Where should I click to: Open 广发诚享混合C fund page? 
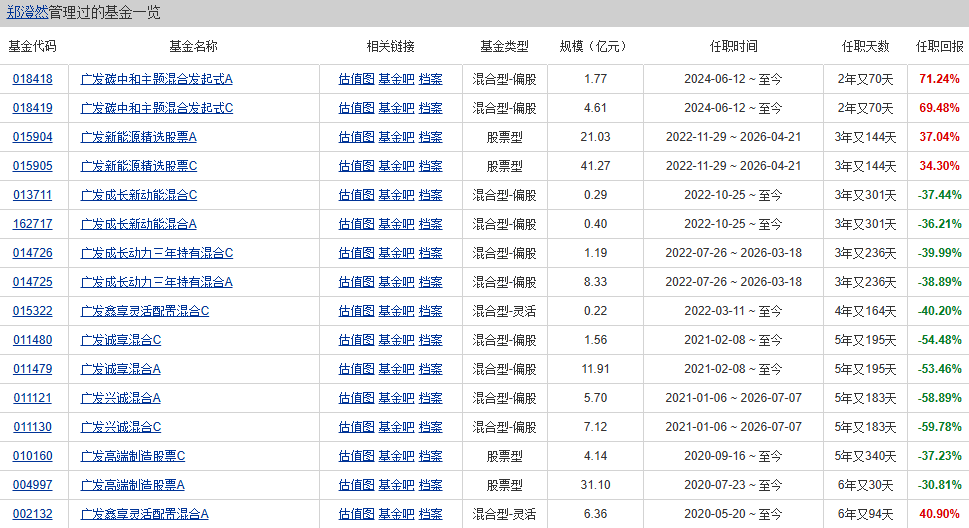[121, 341]
